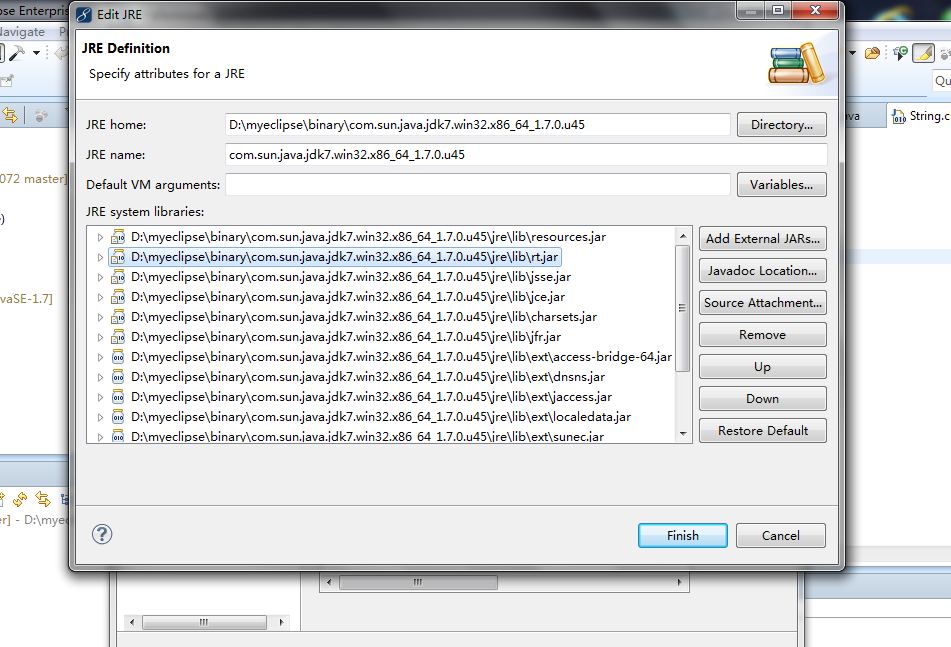Screen dimensions: 951x647
Task: Open the Variables... dialog button
Action: pos(781,184)
